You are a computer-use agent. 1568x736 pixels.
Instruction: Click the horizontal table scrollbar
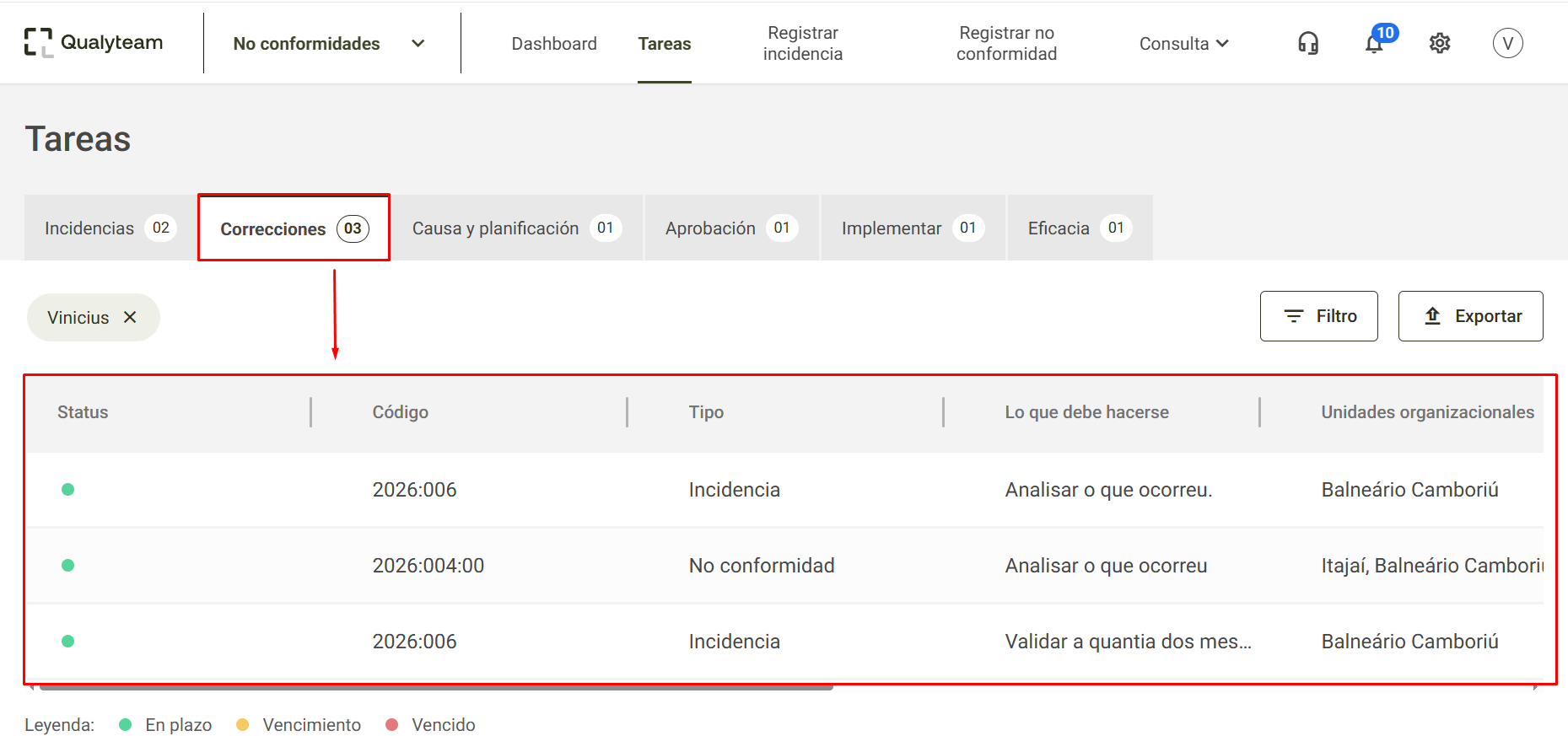436,687
